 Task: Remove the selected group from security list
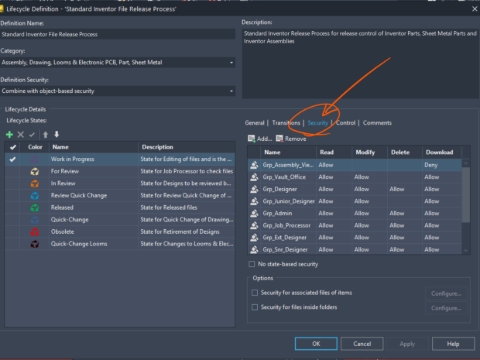(x=291, y=139)
